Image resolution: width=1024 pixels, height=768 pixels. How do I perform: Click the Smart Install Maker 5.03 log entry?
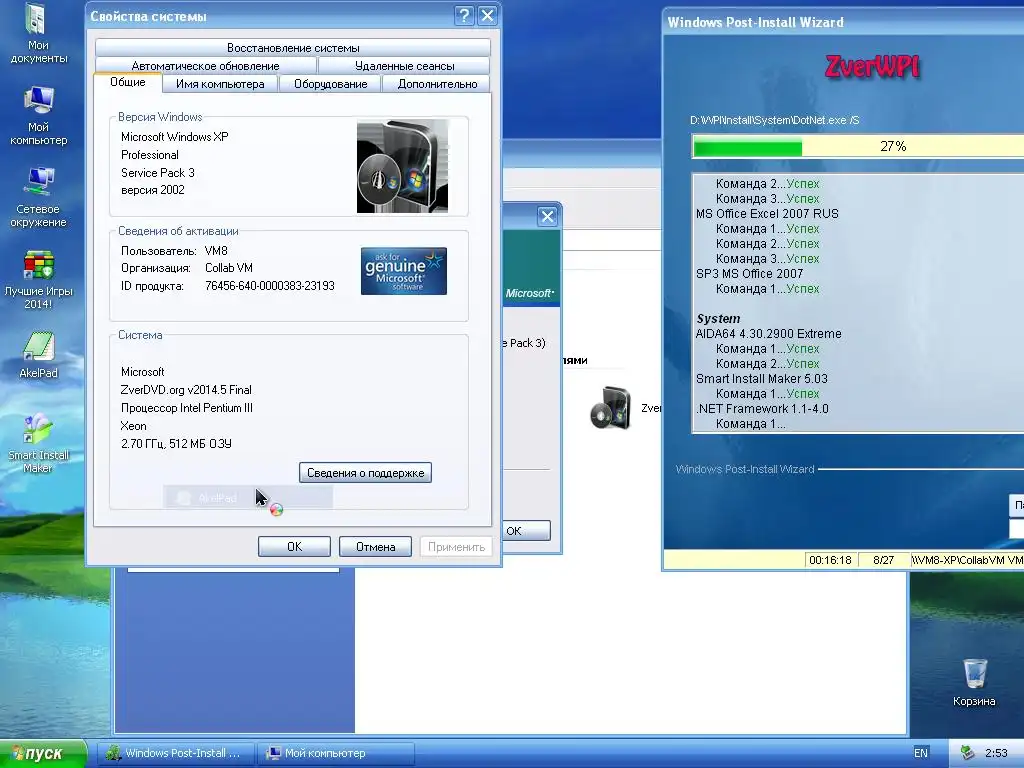[x=761, y=379]
